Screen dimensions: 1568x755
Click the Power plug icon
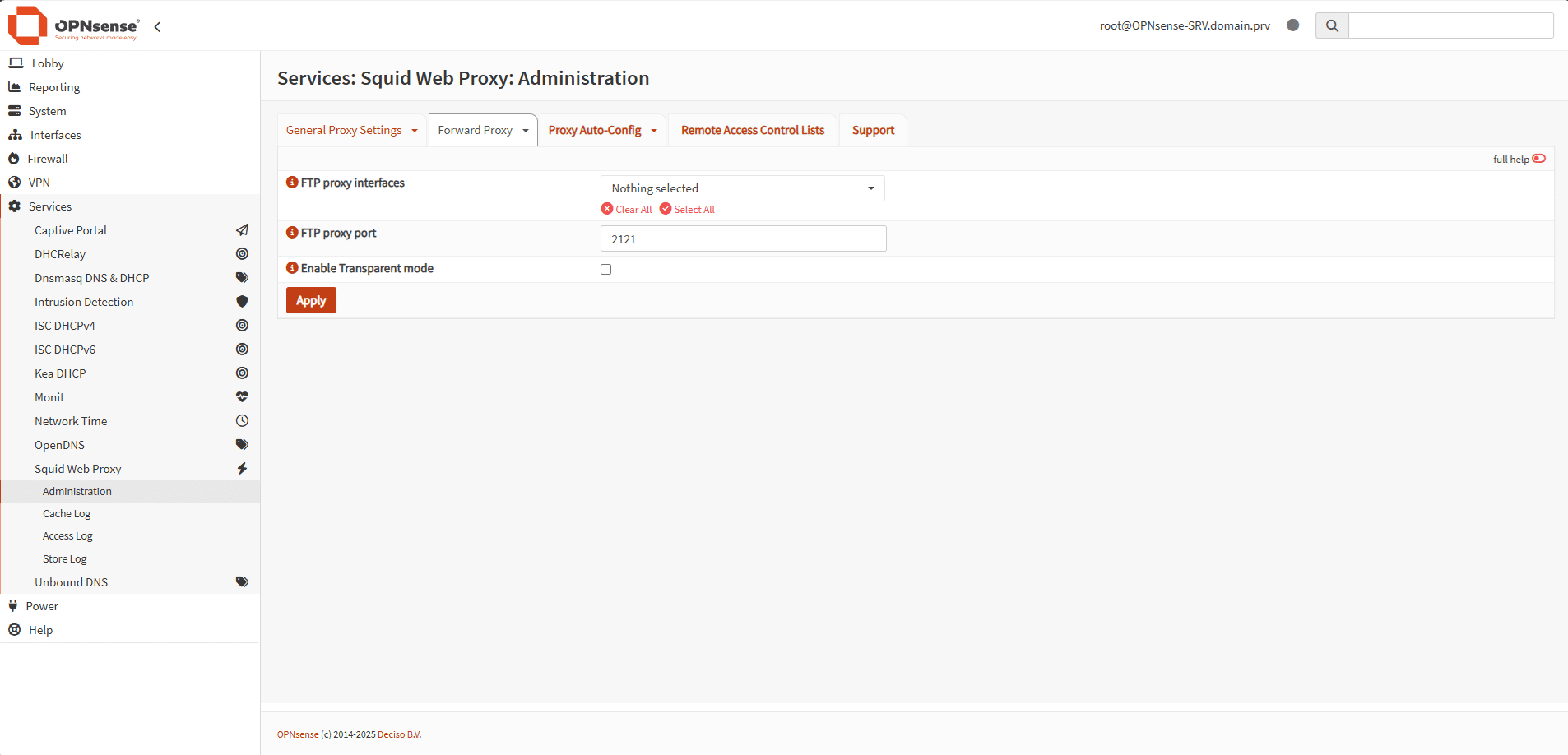(12, 606)
